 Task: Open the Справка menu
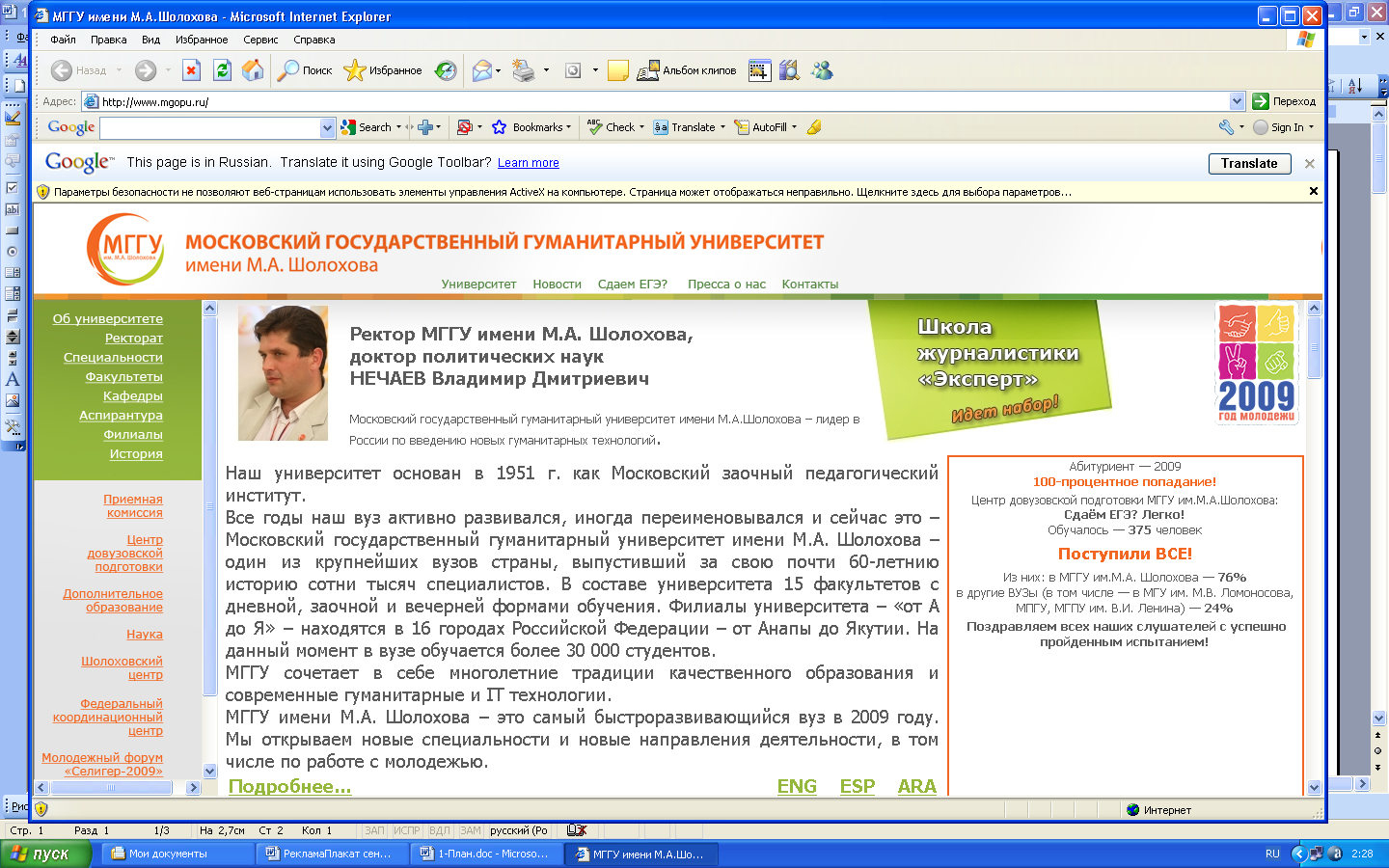pyautogui.click(x=313, y=40)
